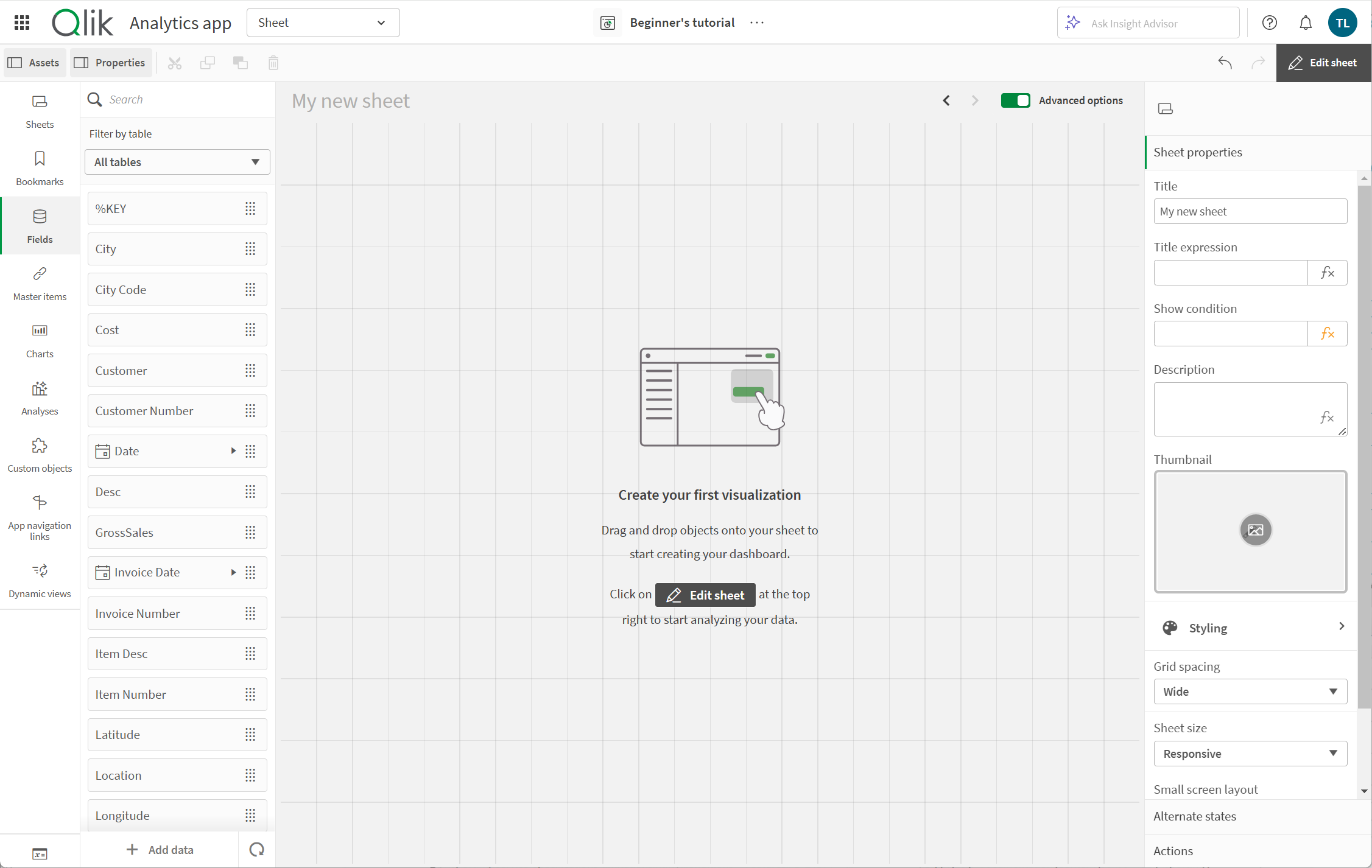Expand the Date field tree item
The height and width of the screenshot is (868, 1372).
232,451
